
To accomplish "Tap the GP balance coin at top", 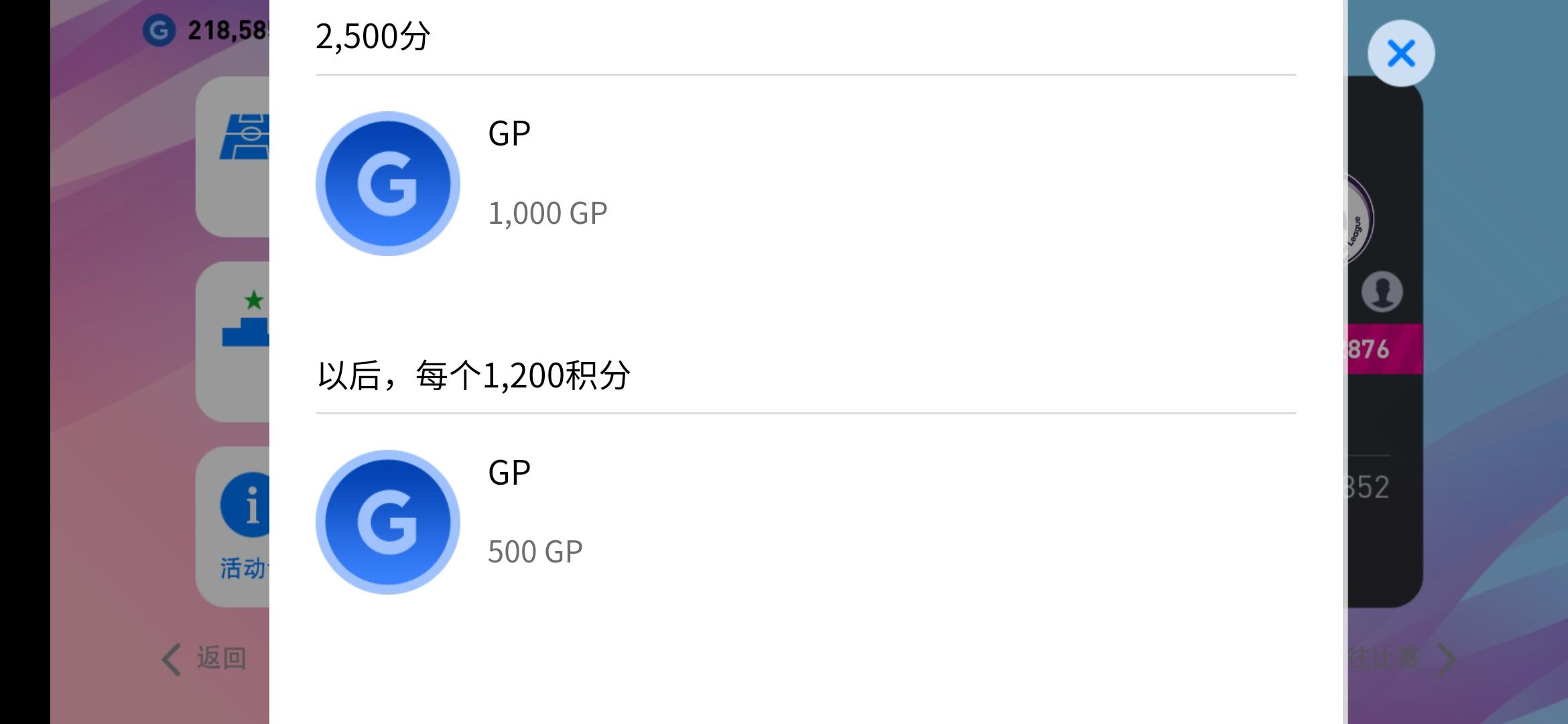I will pyautogui.click(x=159, y=30).
